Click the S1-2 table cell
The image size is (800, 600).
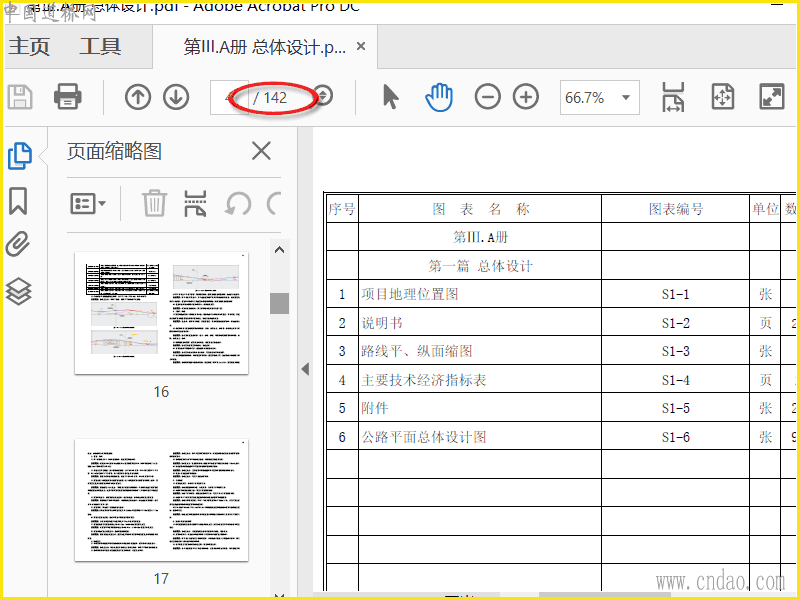point(676,323)
